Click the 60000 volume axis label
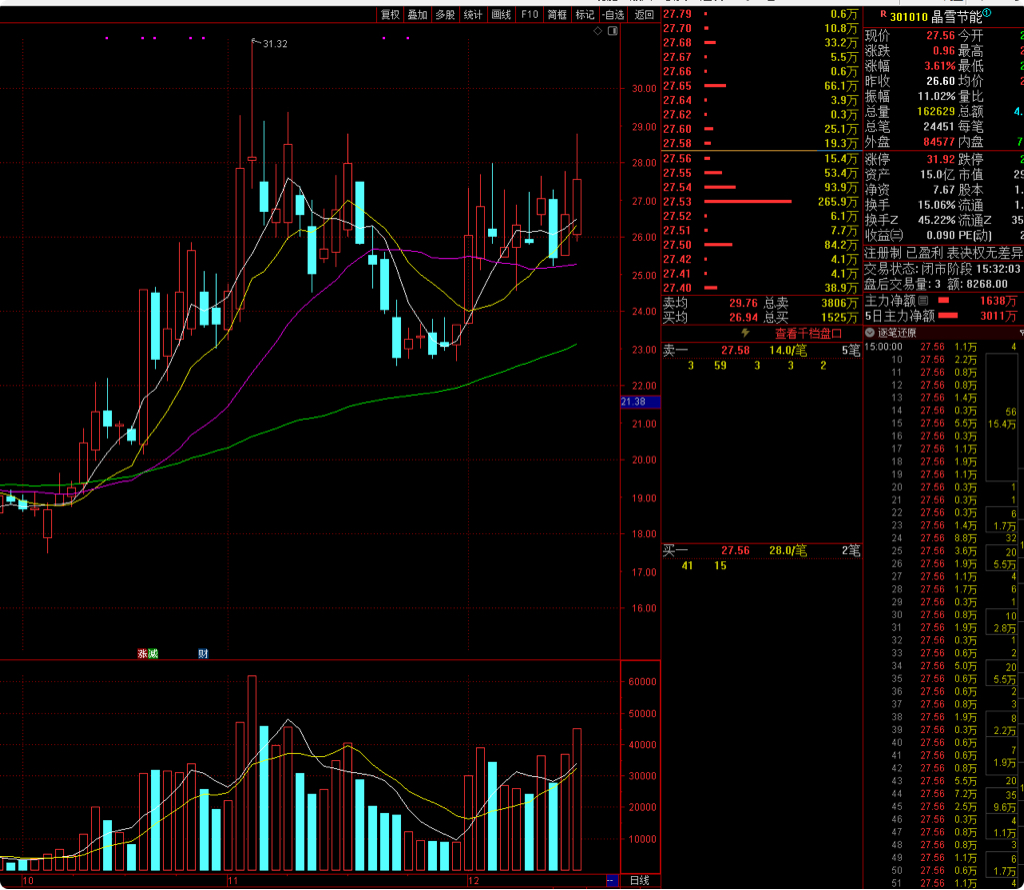This screenshot has width=1024, height=890. coord(642,682)
